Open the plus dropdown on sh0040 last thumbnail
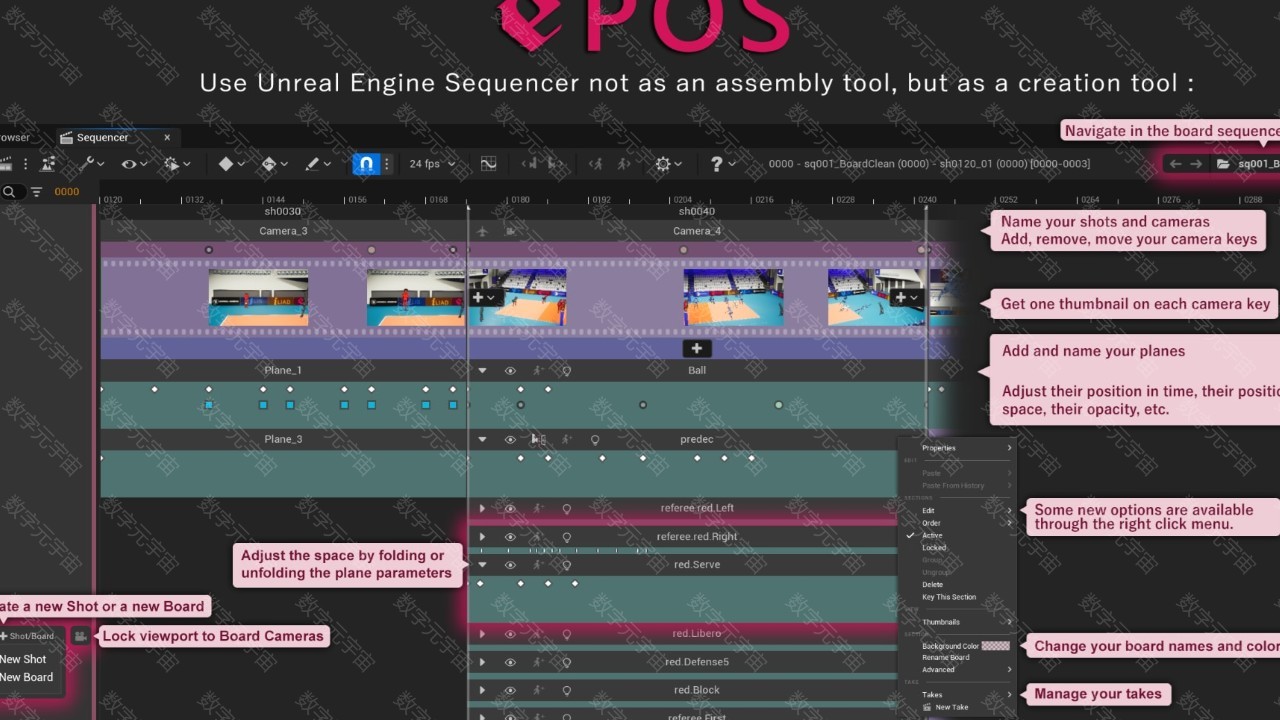Viewport: 1280px width, 720px height. [x=907, y=297]
